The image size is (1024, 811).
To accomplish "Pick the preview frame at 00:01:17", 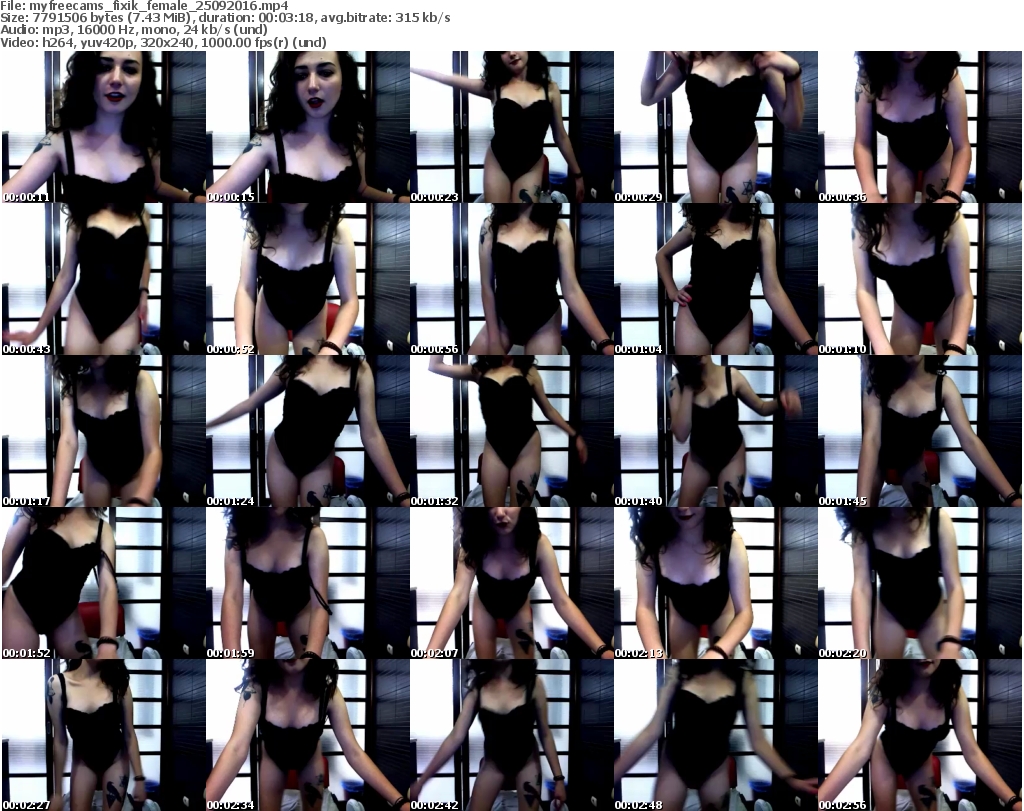I will [104, 431].
